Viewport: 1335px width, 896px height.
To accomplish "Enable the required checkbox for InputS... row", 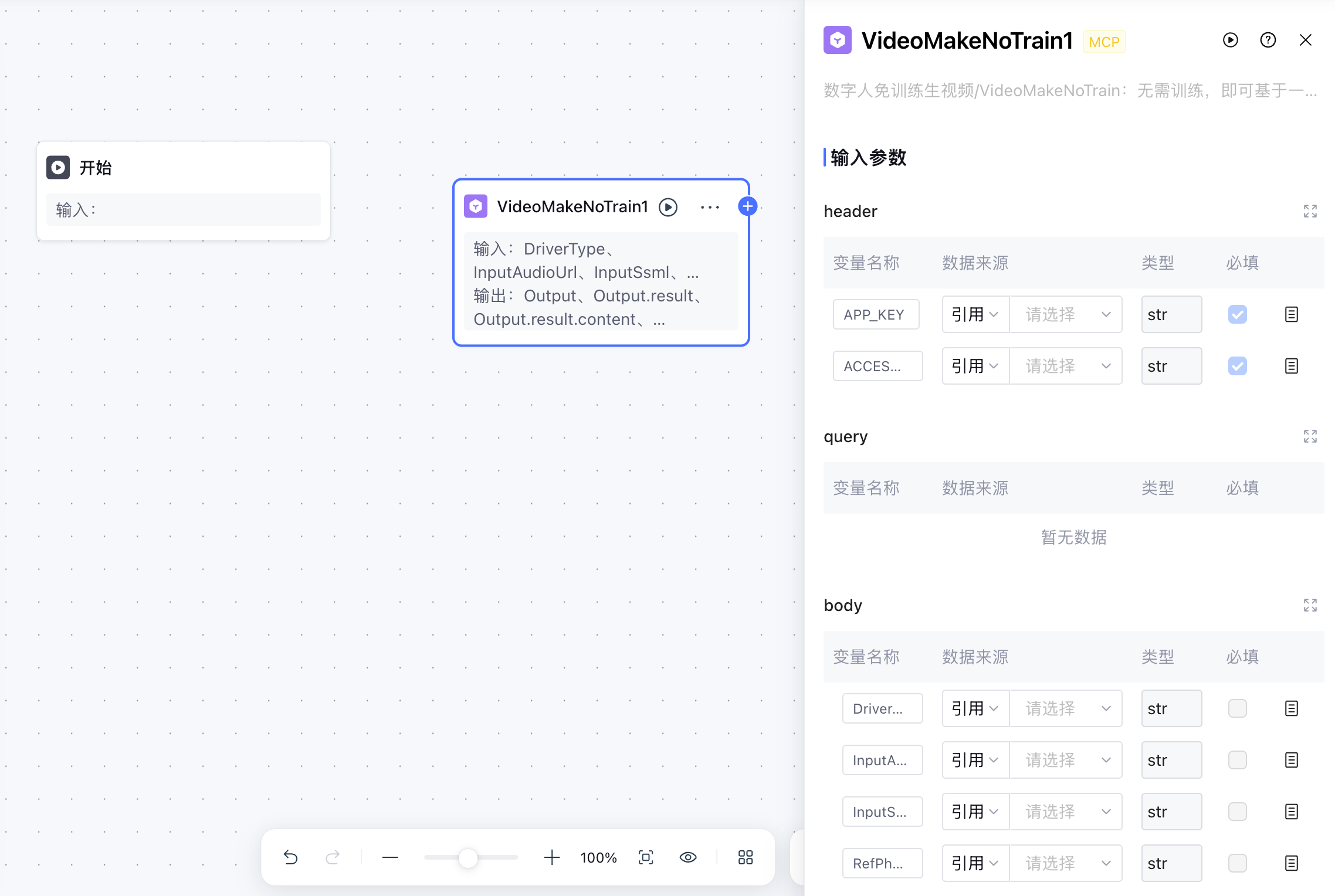I will click(1237, 812).
